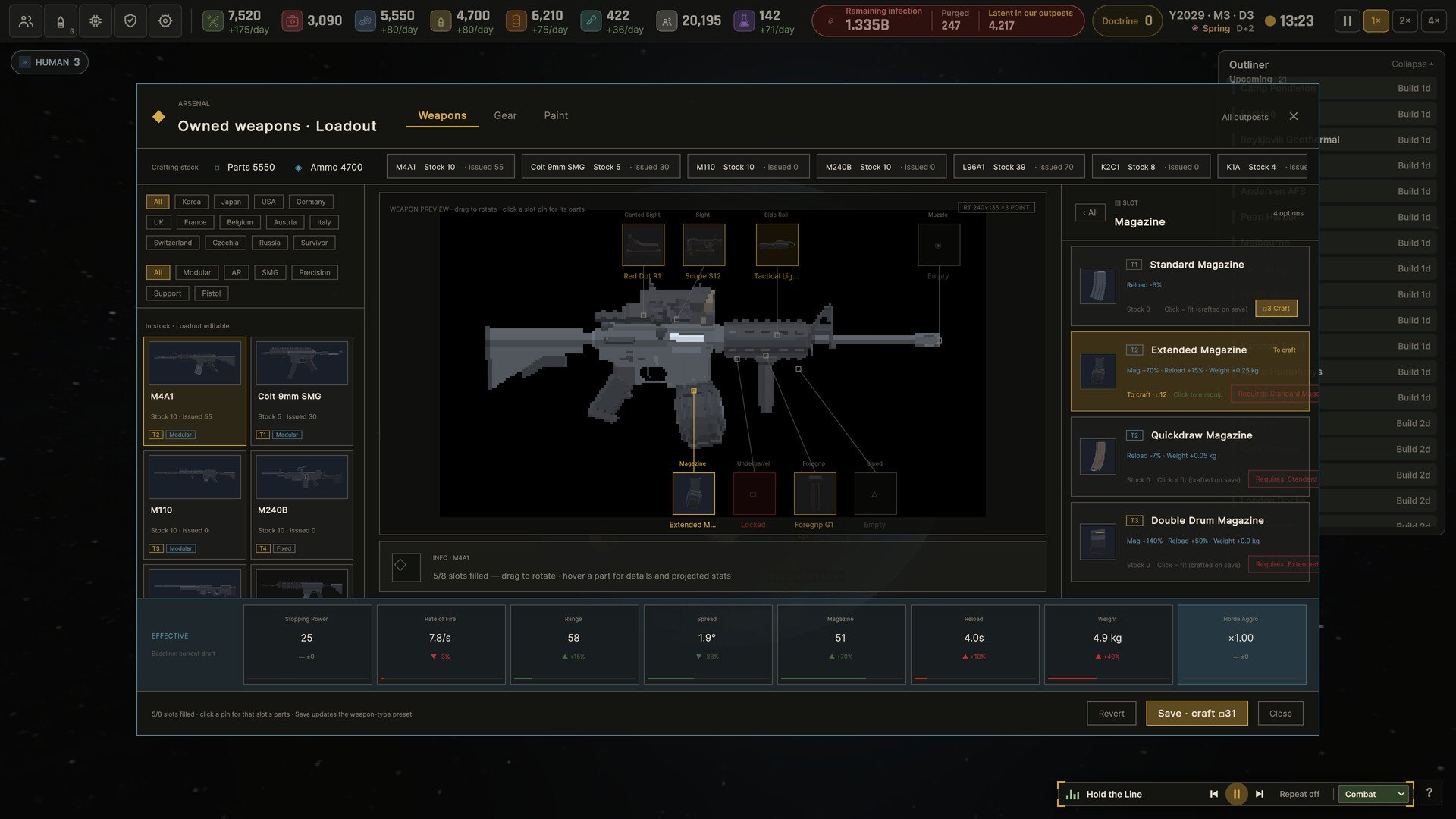Open the settings gear icon in top bar
The width and height of the screenshot is (1456, 819).
165,21
